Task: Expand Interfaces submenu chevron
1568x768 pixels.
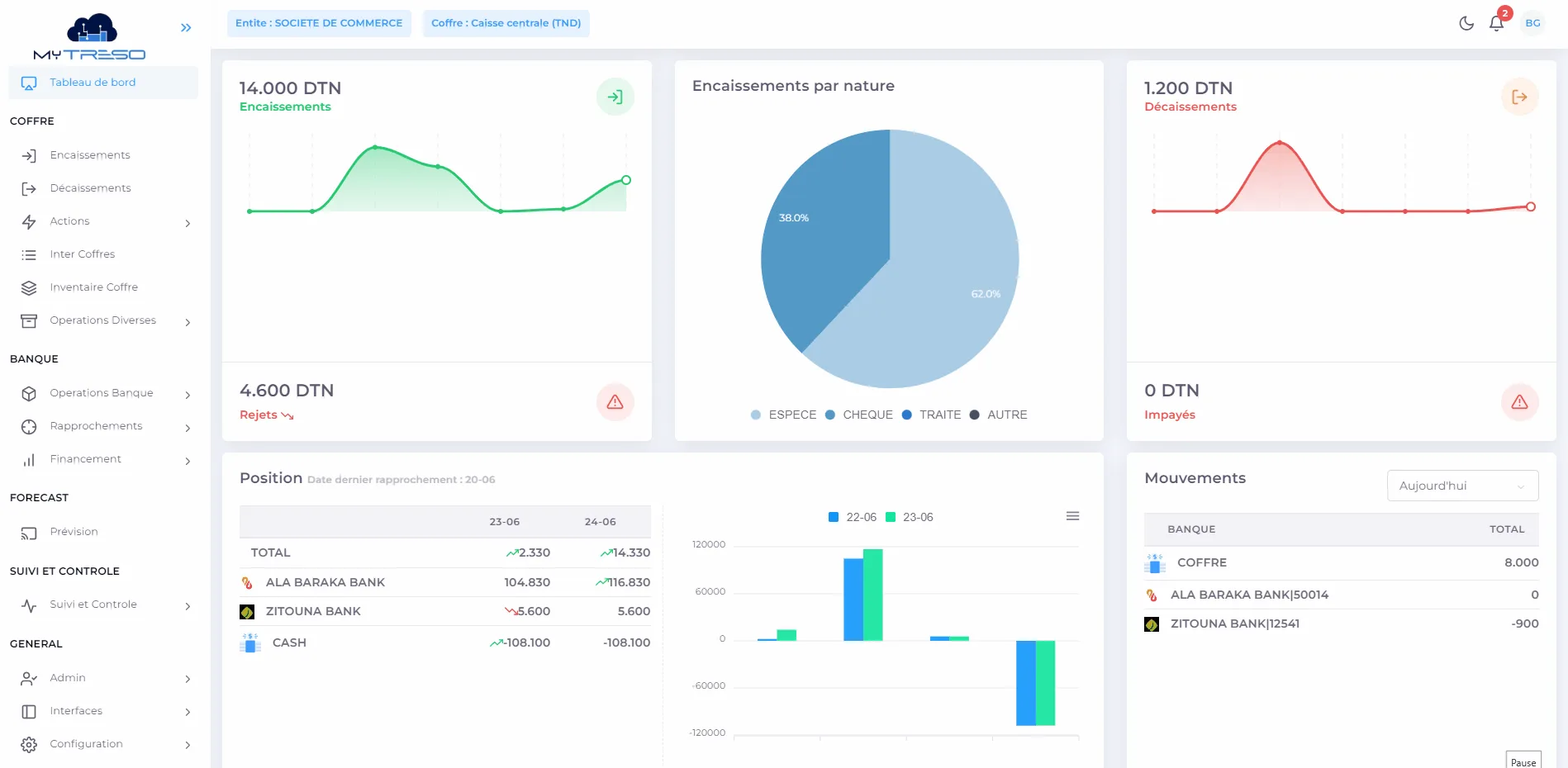Action: tap(188, 712)
